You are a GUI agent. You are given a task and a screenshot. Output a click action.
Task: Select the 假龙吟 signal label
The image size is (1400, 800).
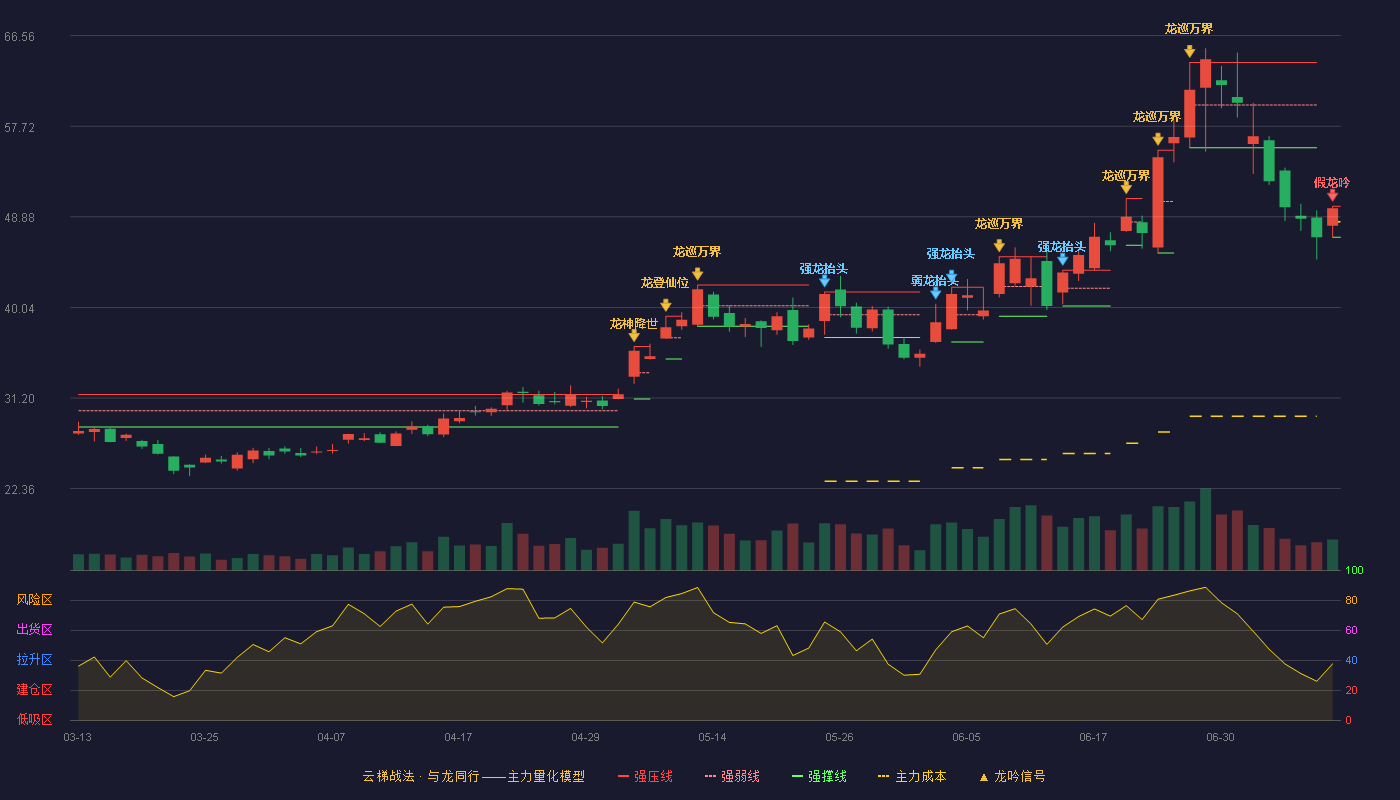pyautogui.click(x=1332, y=182)
